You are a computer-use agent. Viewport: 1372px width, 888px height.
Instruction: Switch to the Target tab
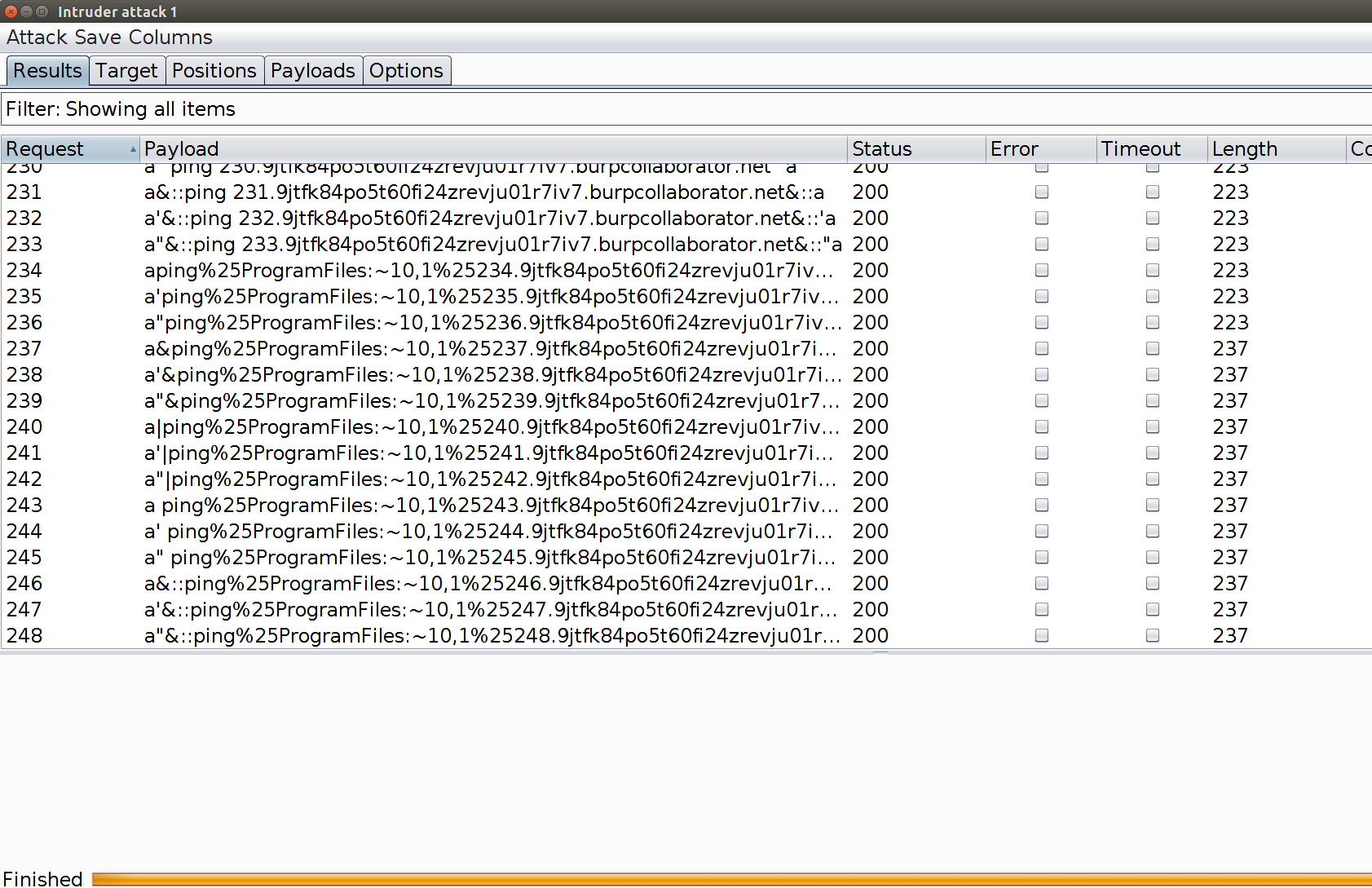point(126,71)
